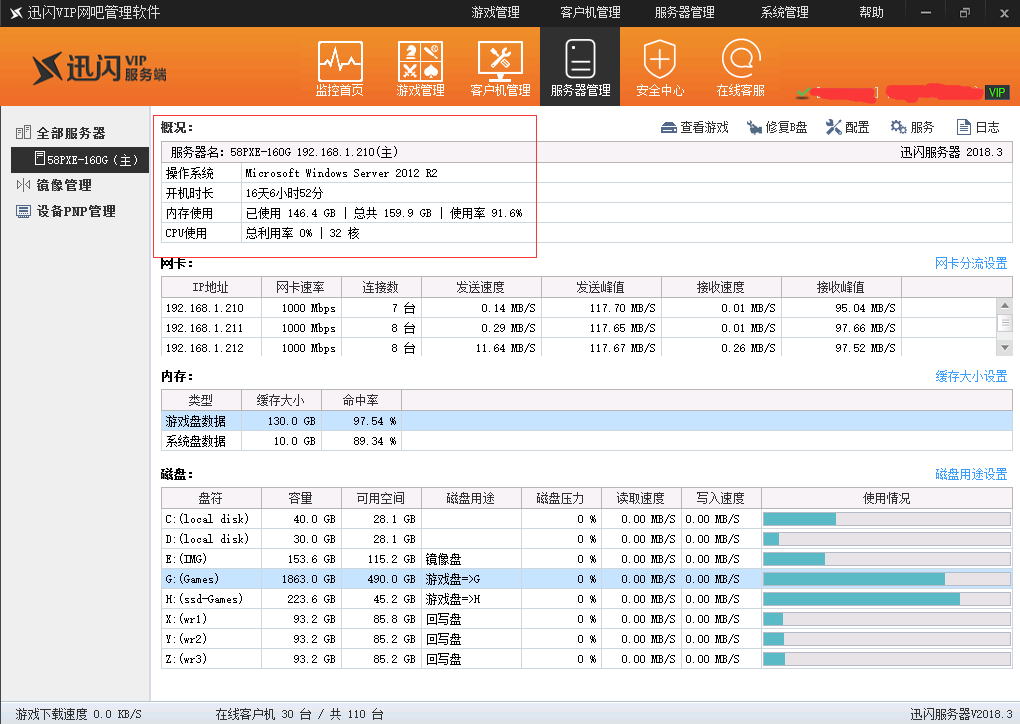Image resolution: width=1020 pixels, height=724 pixels.
Task: Open the 网卡分流设置 link
Action: [x=971, y=263]
